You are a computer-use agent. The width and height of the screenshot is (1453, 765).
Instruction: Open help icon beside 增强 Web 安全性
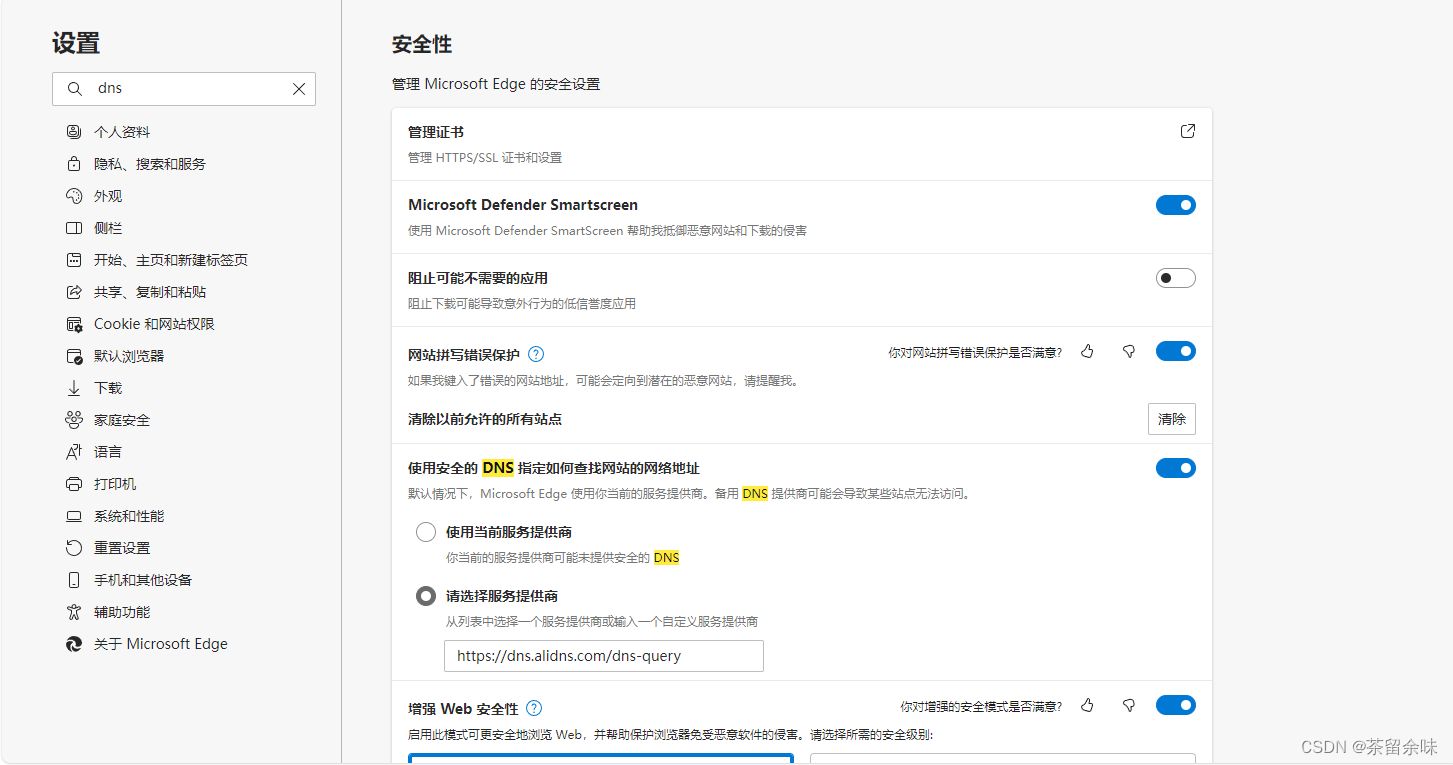(x=534, y=708)
